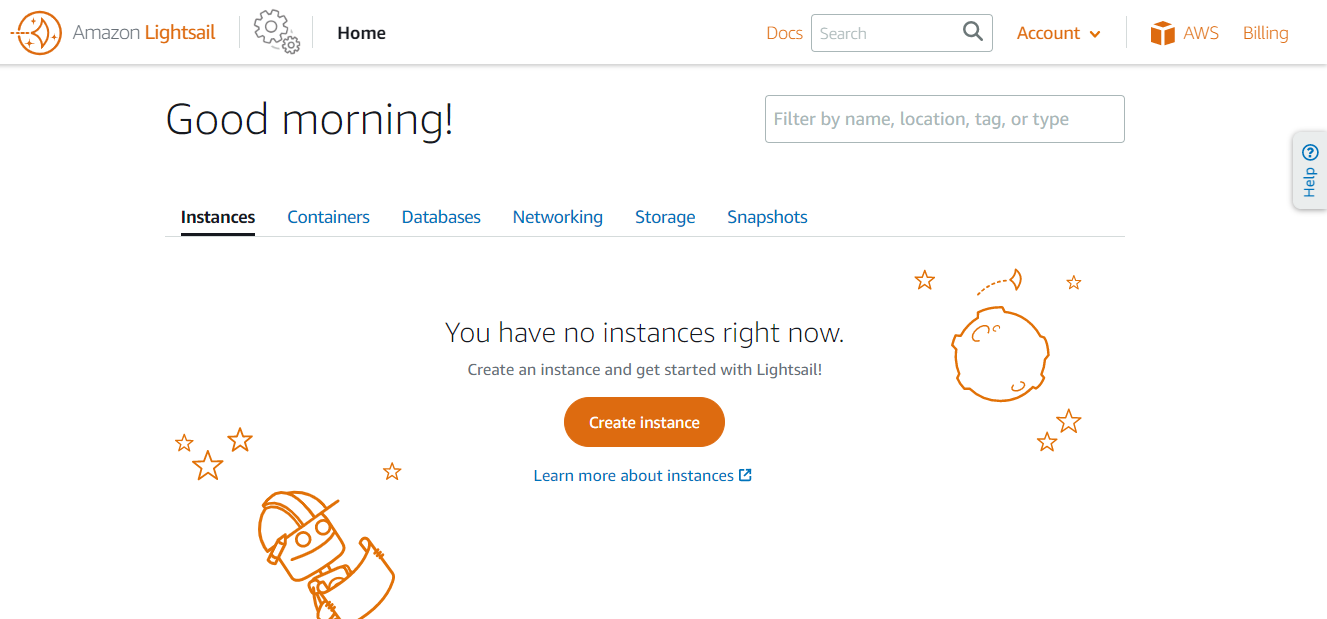Click the robot astronaut illustration
This screenshot has height=619, width=1327.
(325, 553)
